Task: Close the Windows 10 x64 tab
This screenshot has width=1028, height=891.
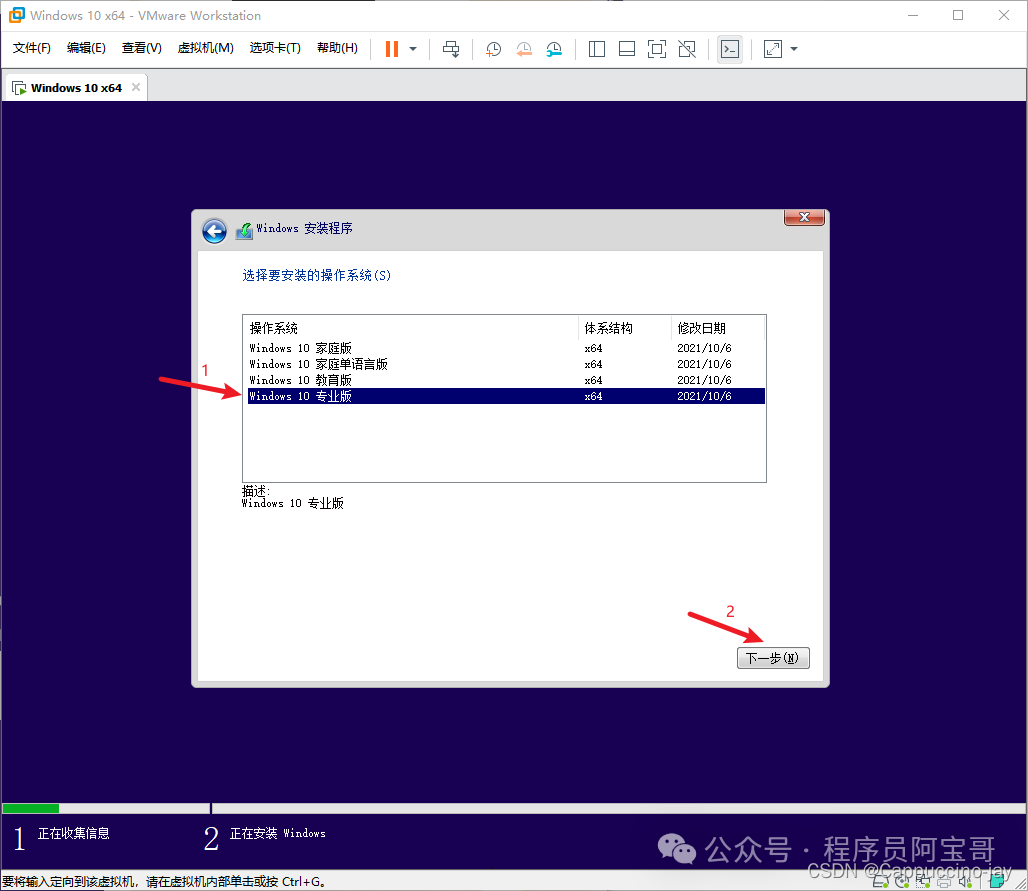Action: [136, 87]
